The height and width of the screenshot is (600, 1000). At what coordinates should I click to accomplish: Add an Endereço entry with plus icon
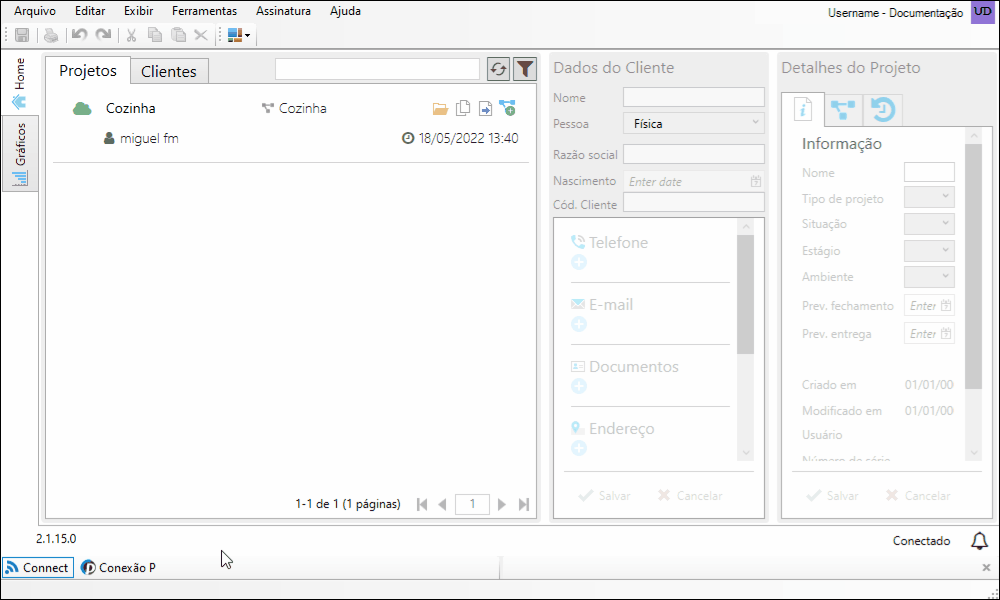coord(578,448)
